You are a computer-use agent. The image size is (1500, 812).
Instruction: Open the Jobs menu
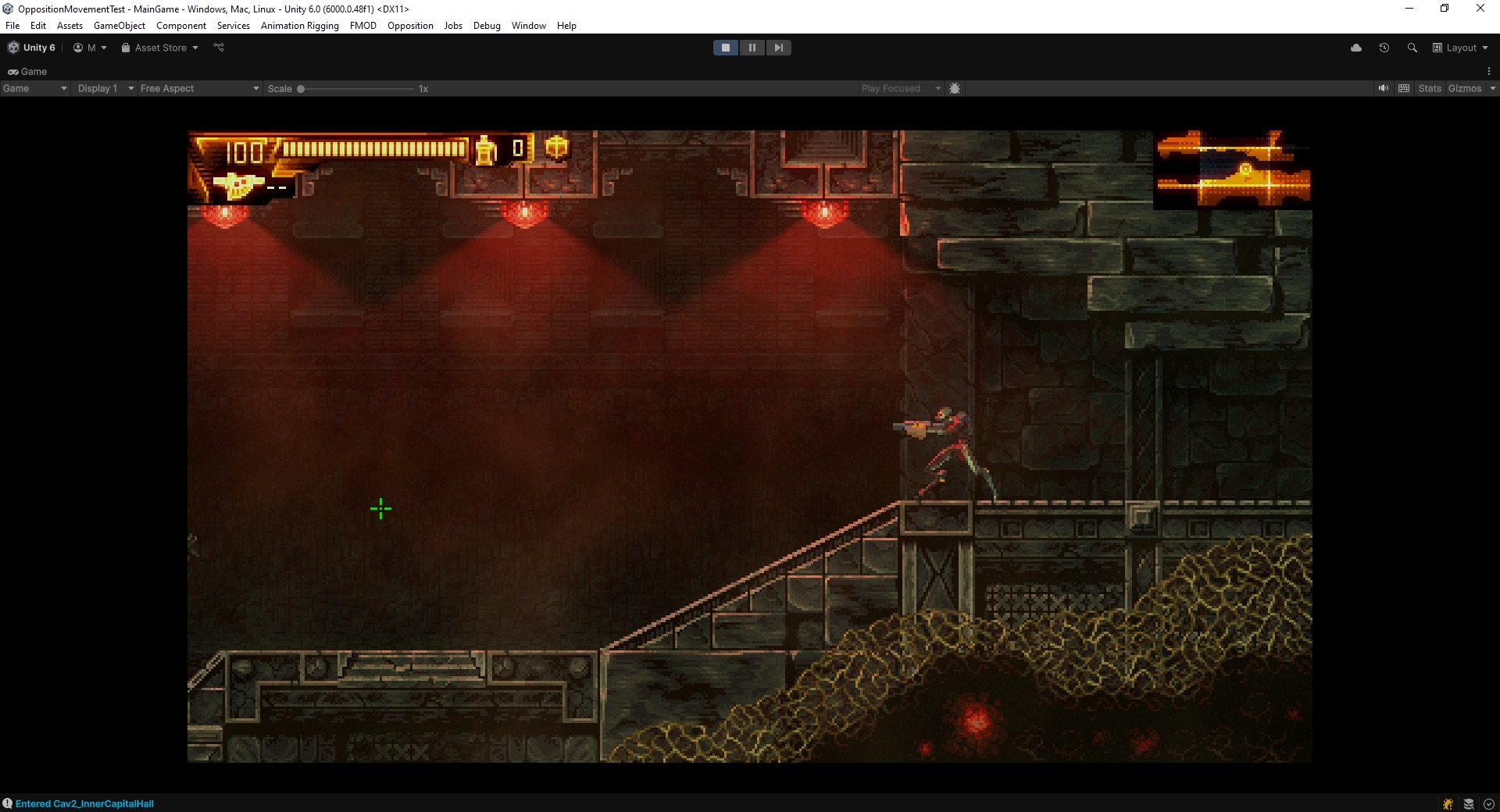[x=453, y=26]
